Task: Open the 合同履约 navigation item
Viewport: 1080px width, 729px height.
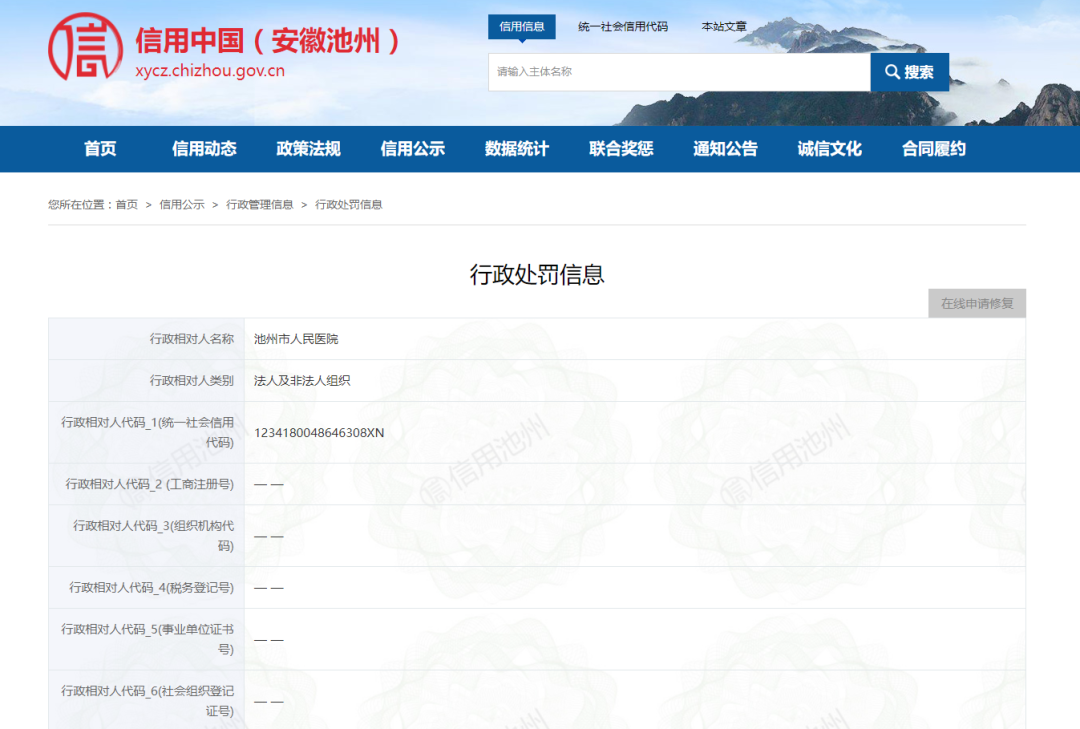Action: pos(933,149)
